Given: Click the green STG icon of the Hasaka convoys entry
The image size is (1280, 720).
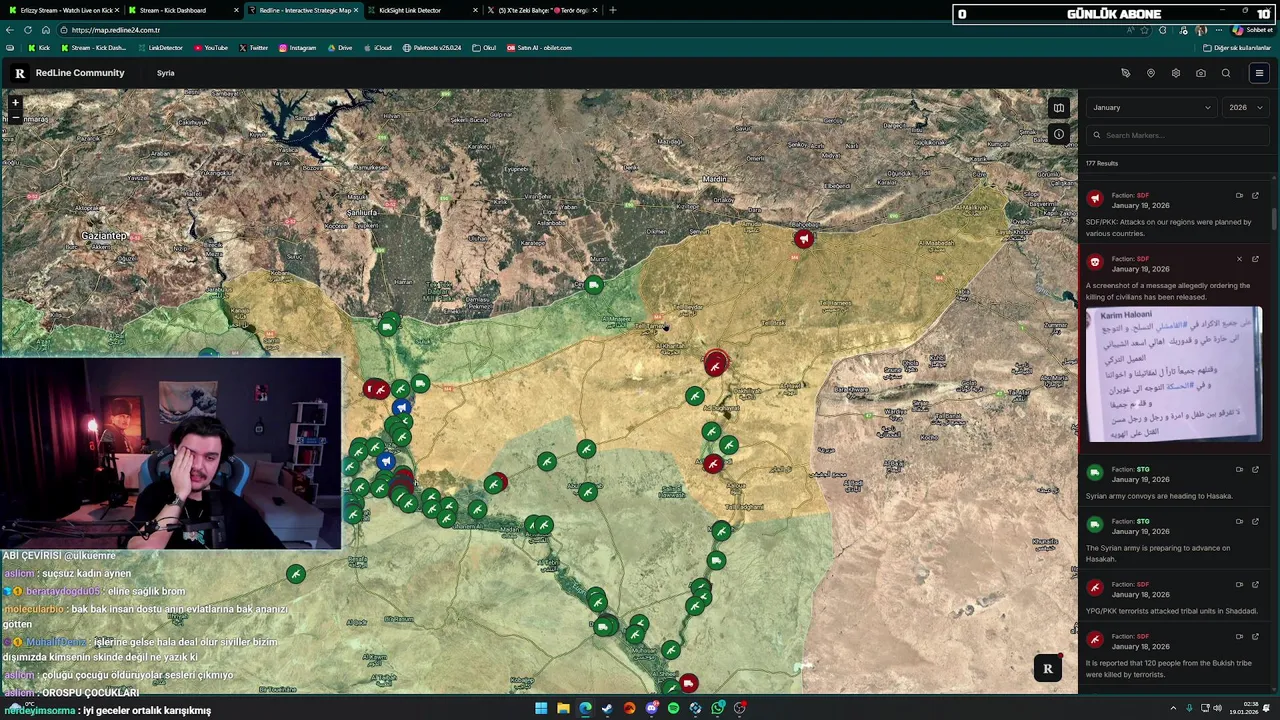Looking at the screenshot, I should (x=1095, y=473).
